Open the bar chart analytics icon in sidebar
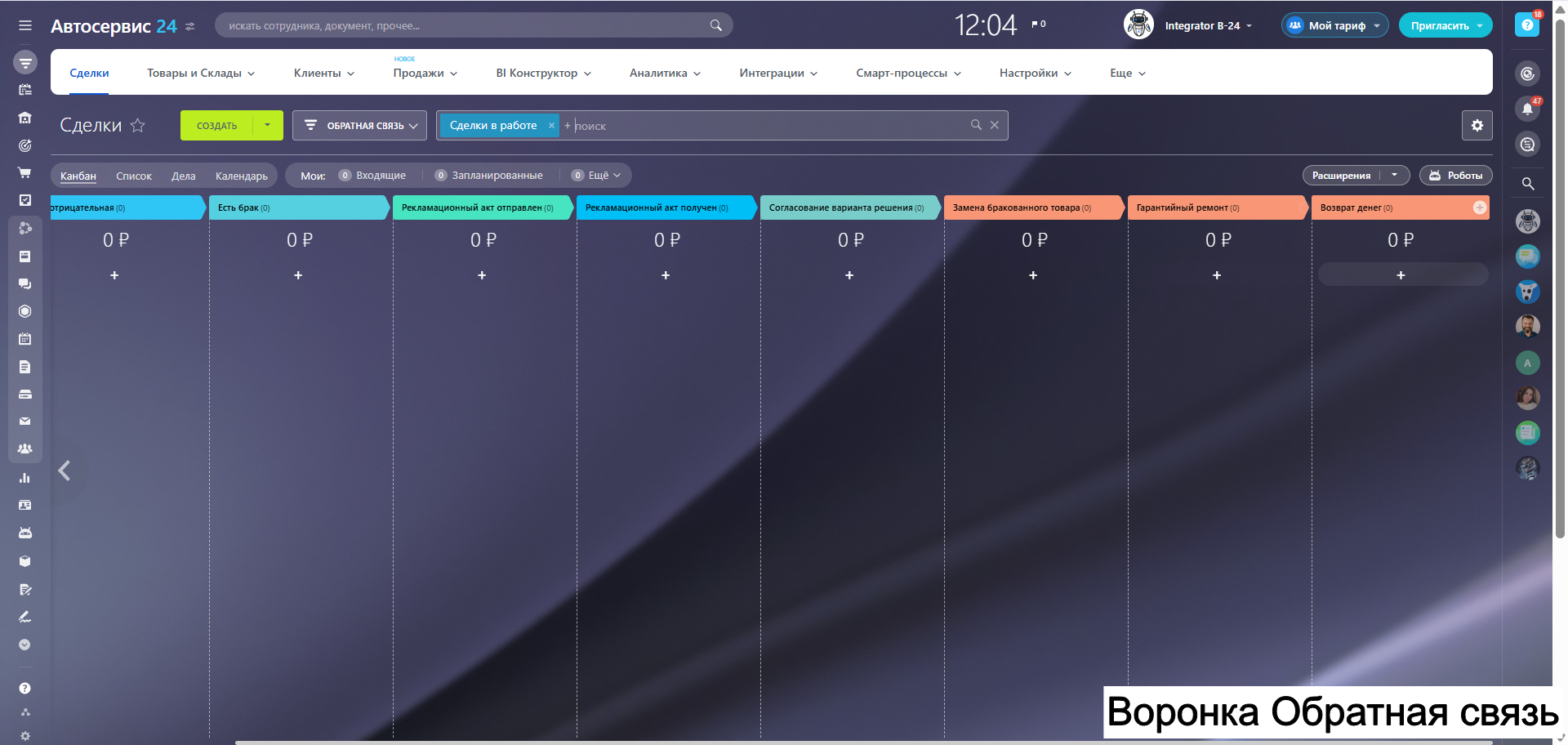This screenshot has height=745, width=1568. click(25, 478)
